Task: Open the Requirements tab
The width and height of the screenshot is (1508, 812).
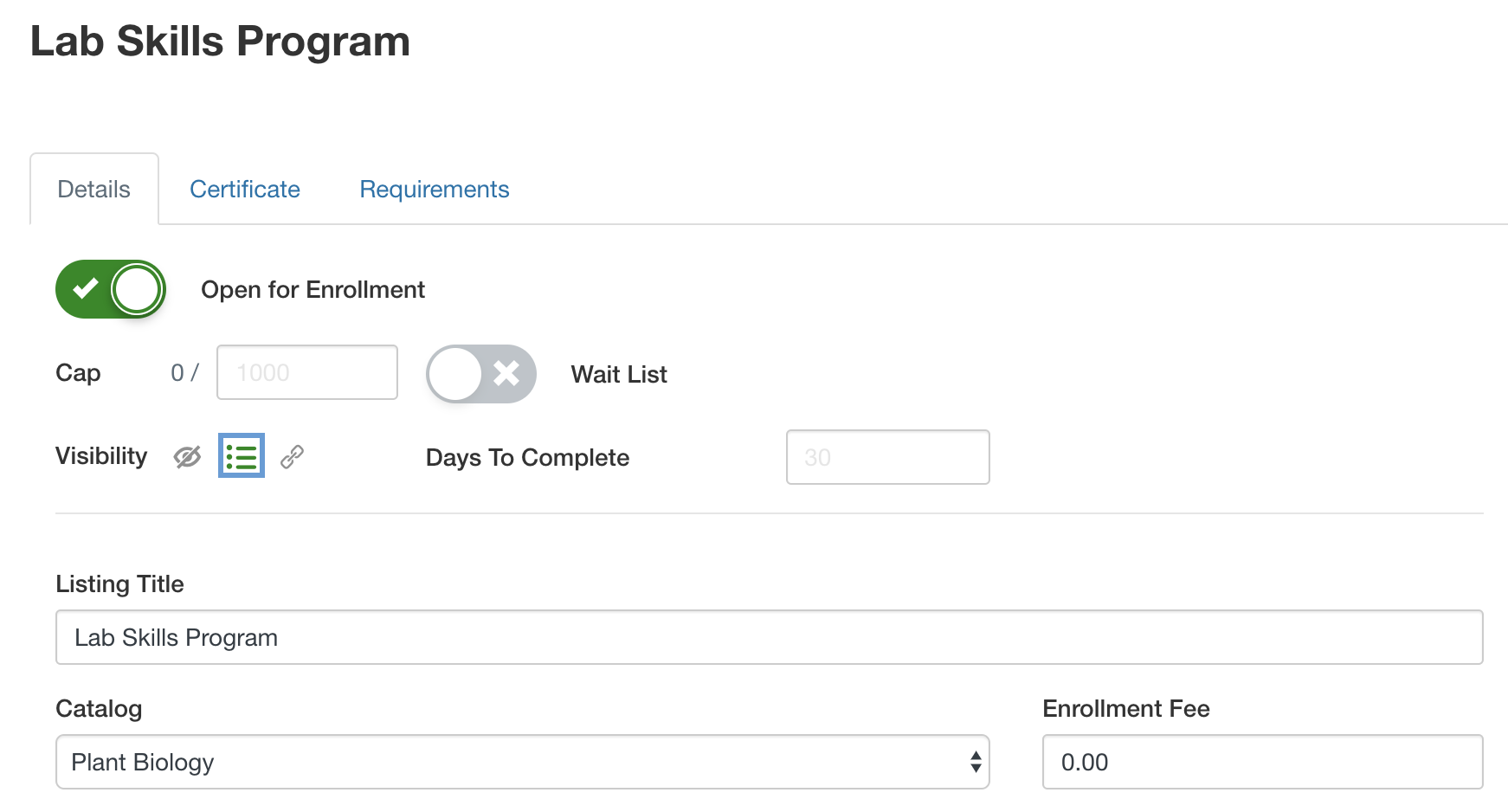Action: [435, 190]
